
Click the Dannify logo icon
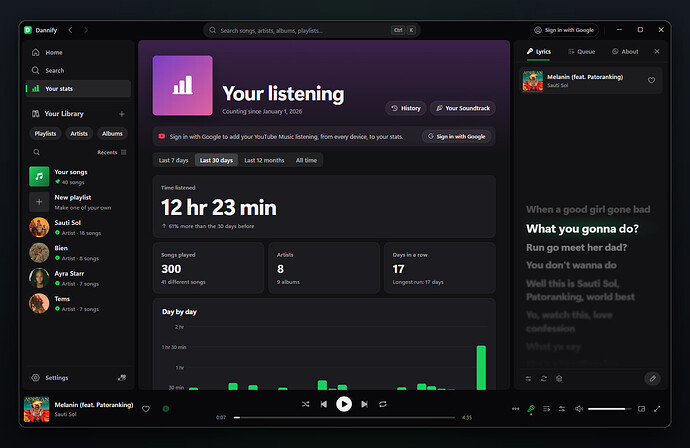[x=28, y=30]
